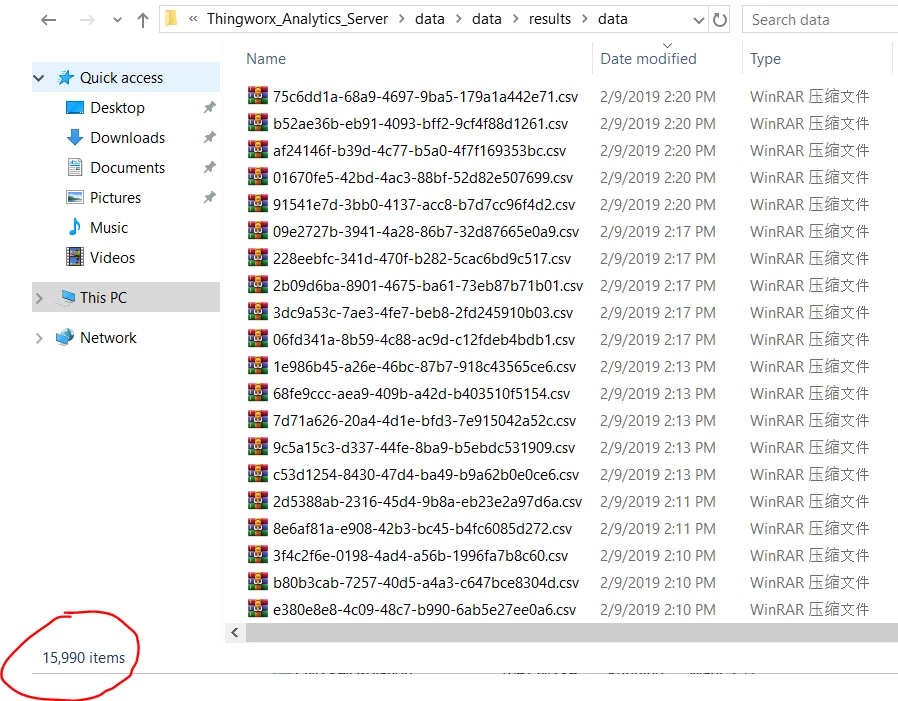The width and height of the screenshot is (898, 701).
Task: Click the forward navigation arrow
Action: tap(87, 20)
